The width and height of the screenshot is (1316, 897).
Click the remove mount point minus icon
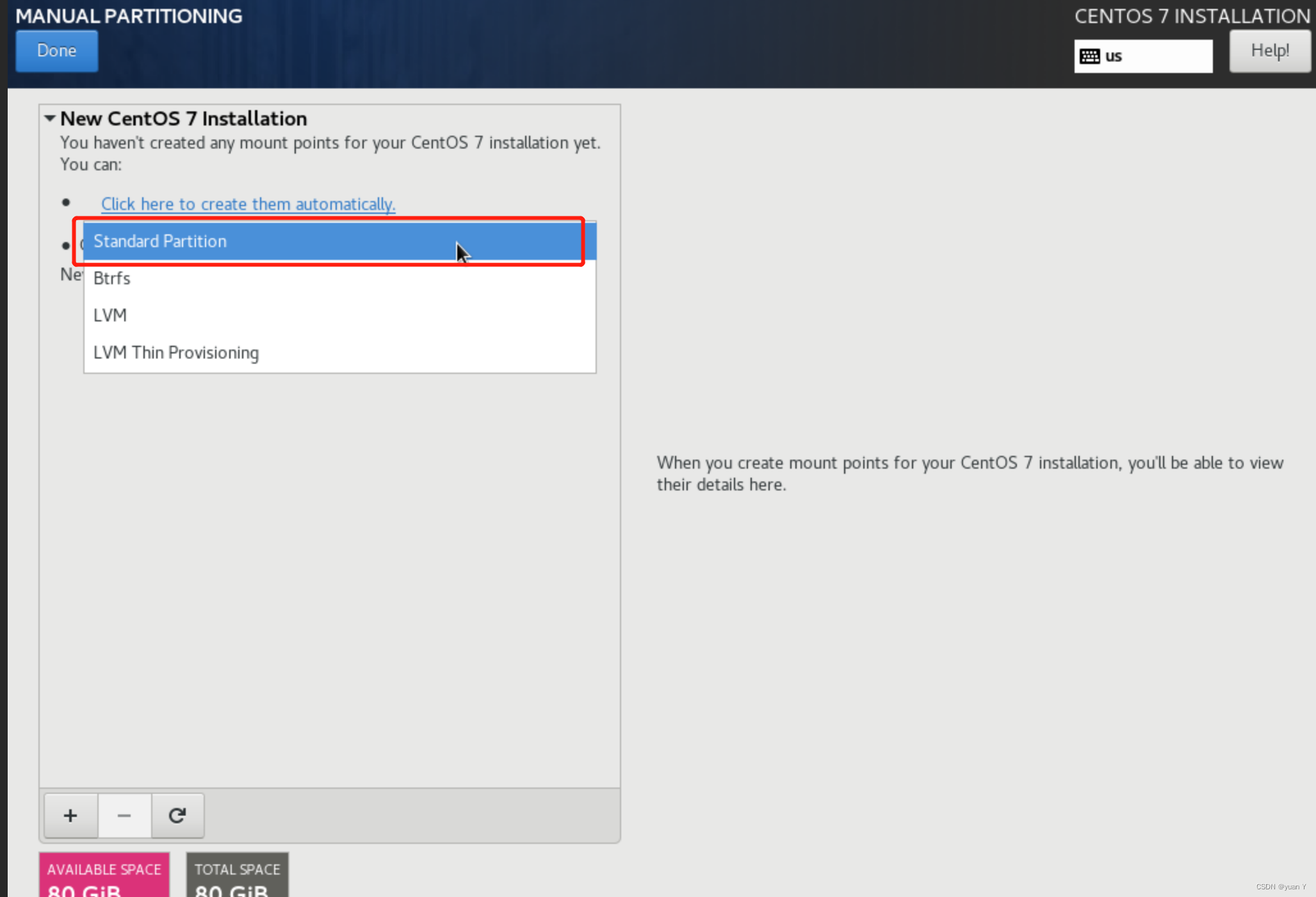(x=124, y=815)
